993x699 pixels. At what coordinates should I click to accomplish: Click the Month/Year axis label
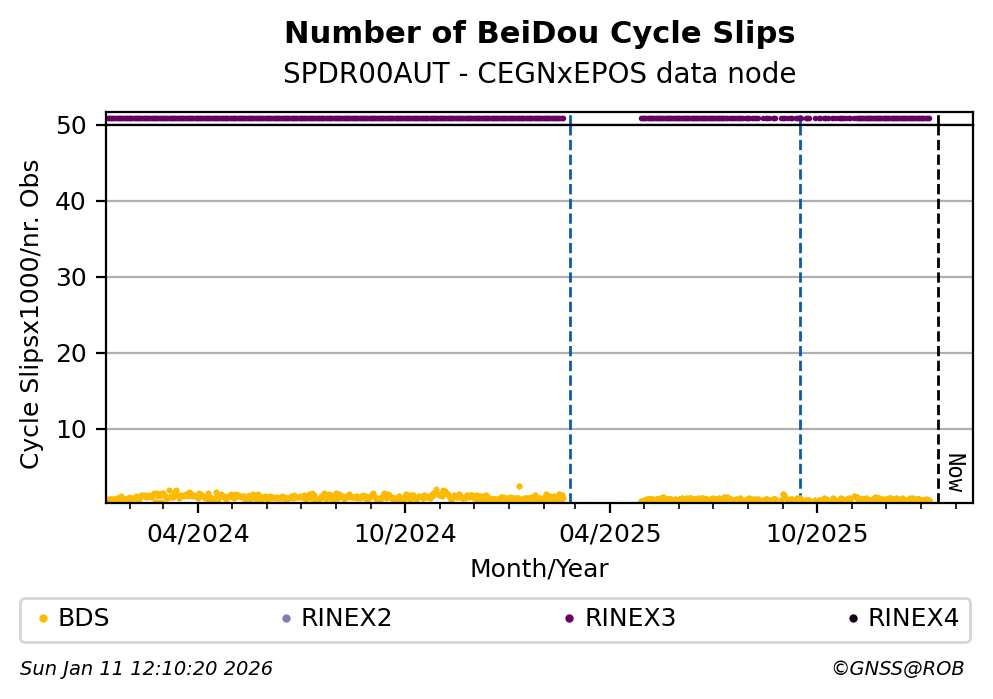(x=539, y=569)
